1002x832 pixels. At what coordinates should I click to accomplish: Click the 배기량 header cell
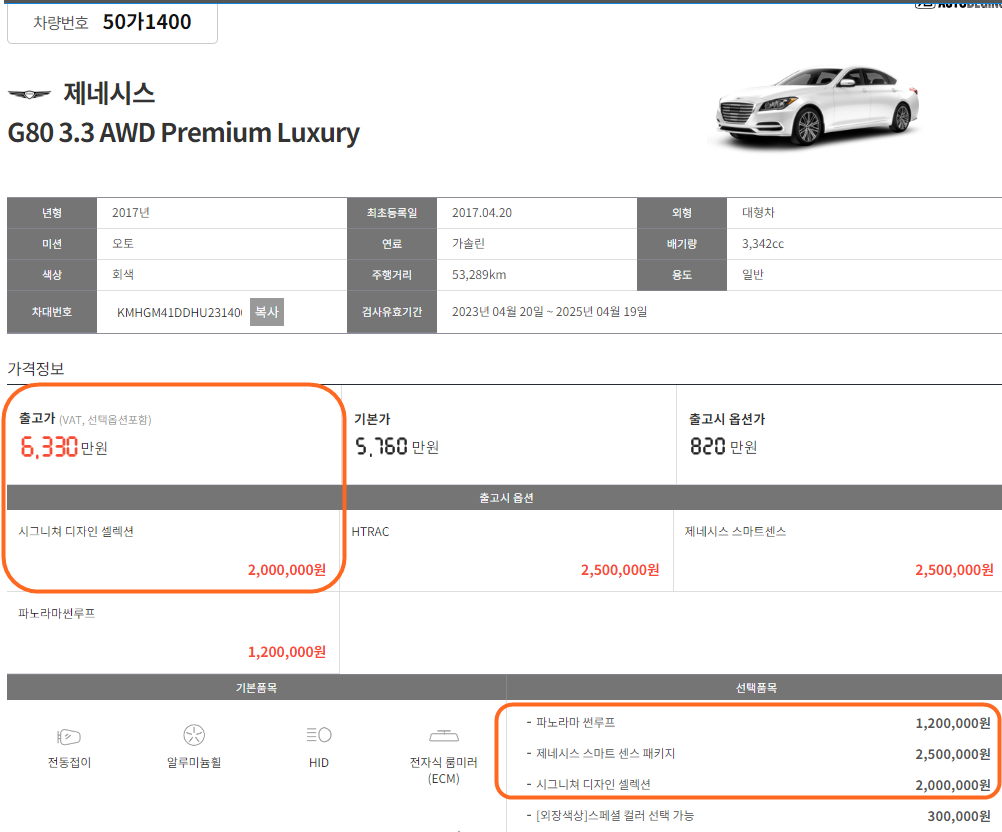(682, 244)
